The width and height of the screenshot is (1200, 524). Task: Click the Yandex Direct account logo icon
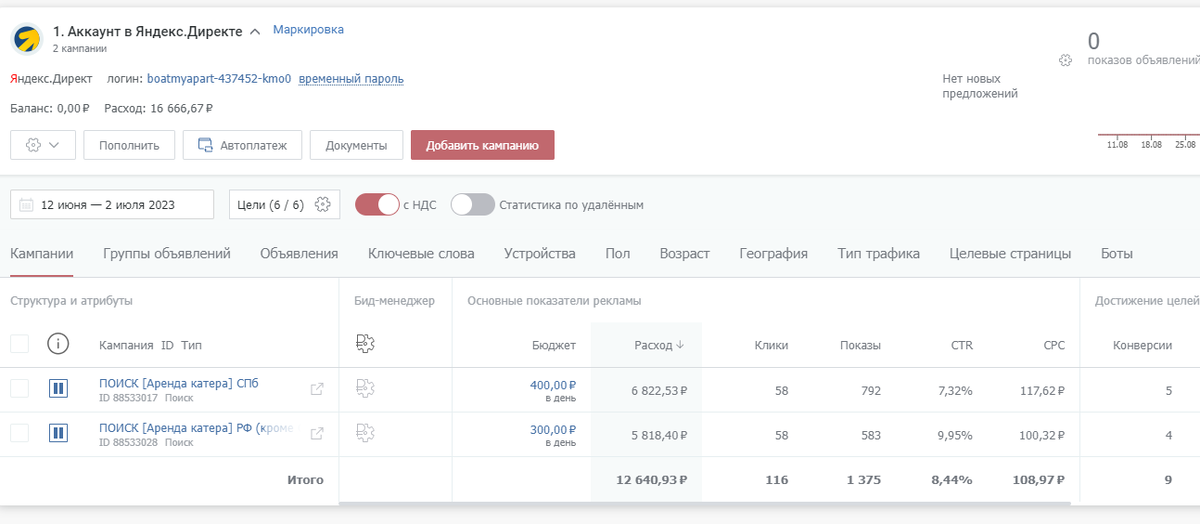[x=25, y=39]
